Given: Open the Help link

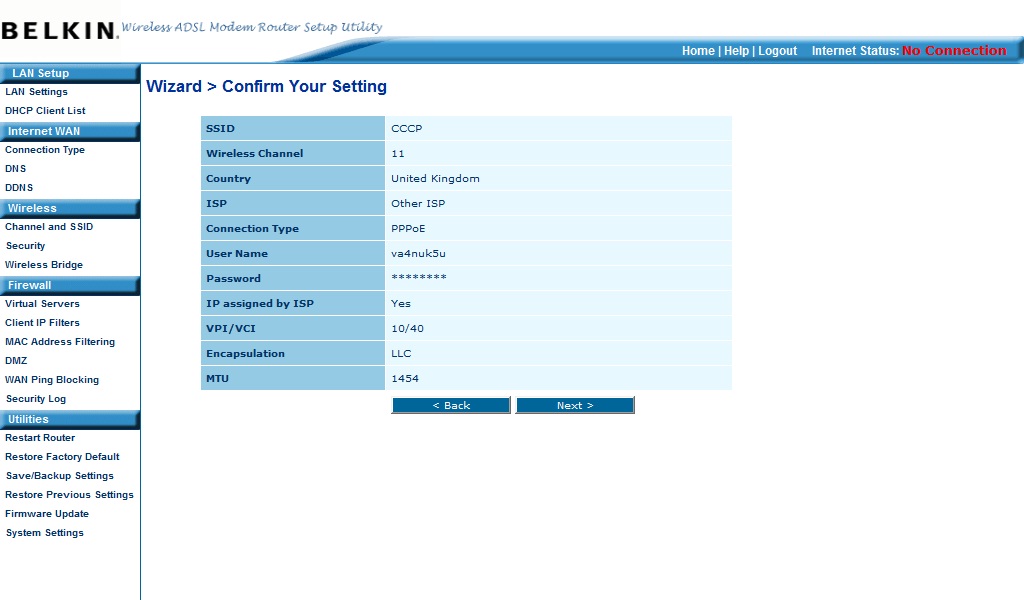Looking at the screenshot, I should click(736, 51).
